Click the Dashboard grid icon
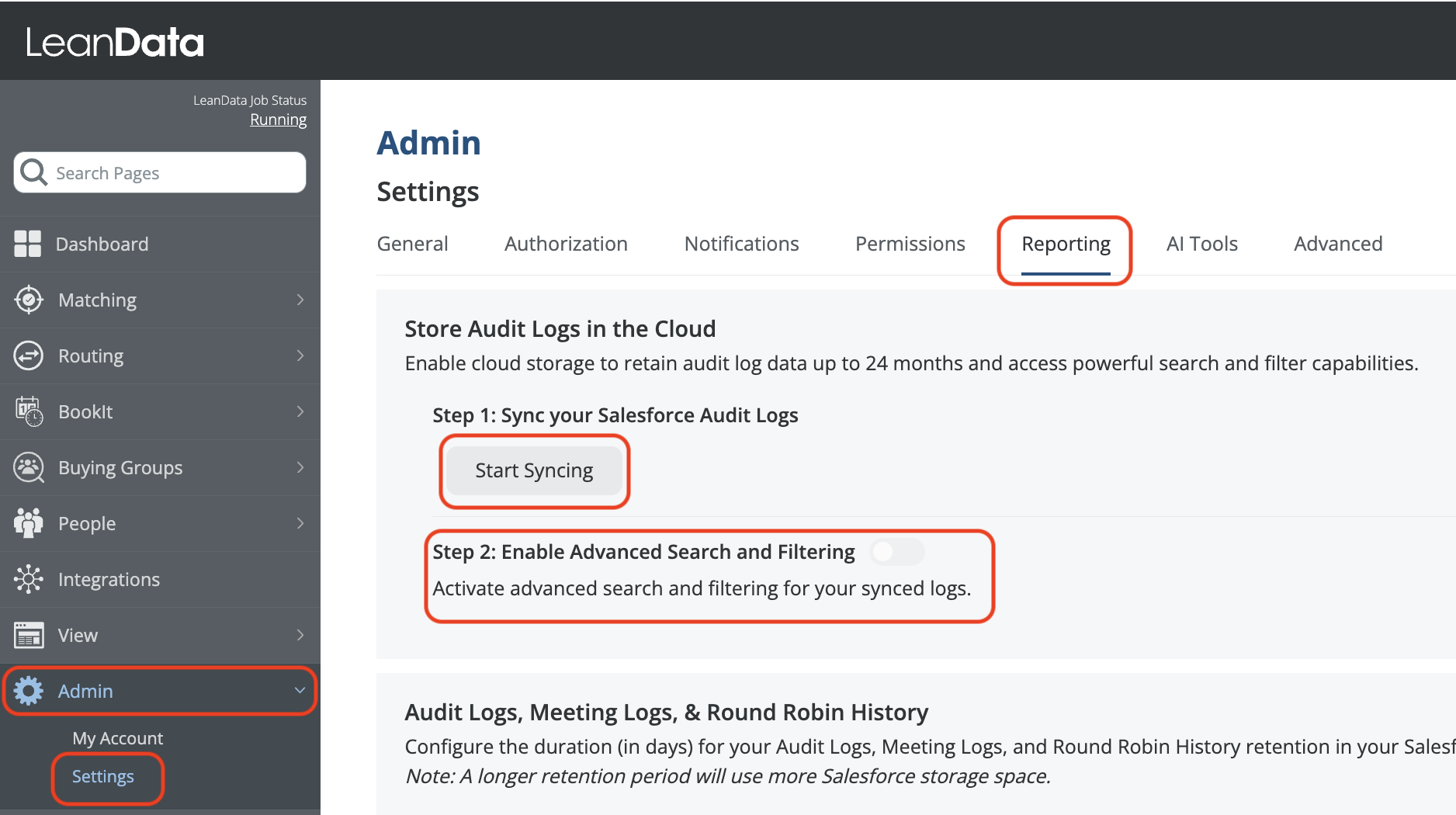Viewport: 1456px width, 815px height. 28,244
